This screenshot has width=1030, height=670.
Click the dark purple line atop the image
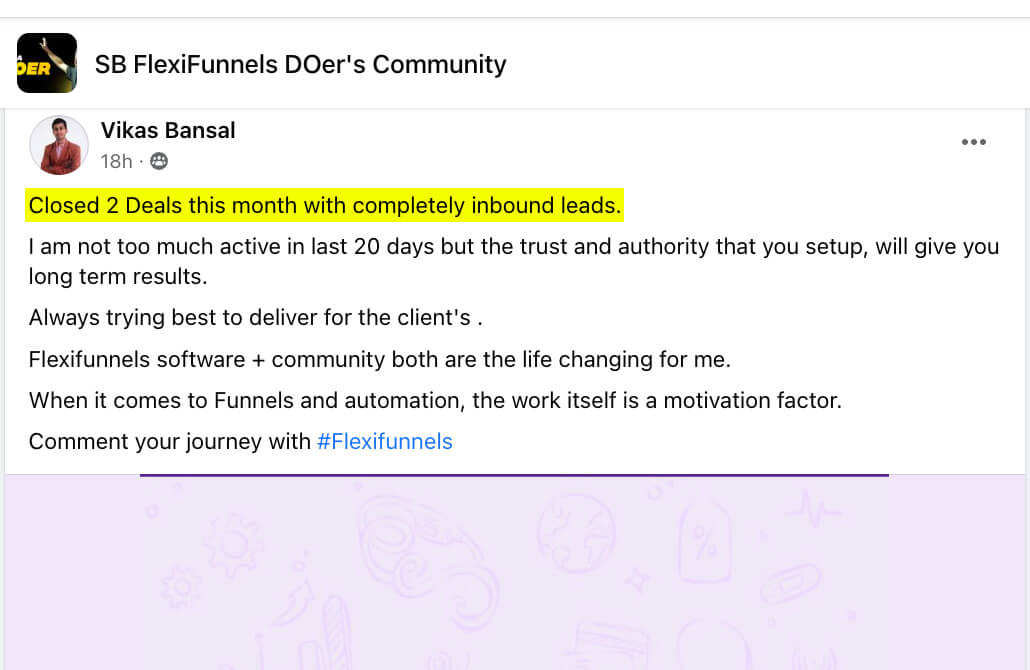[514, 475]
